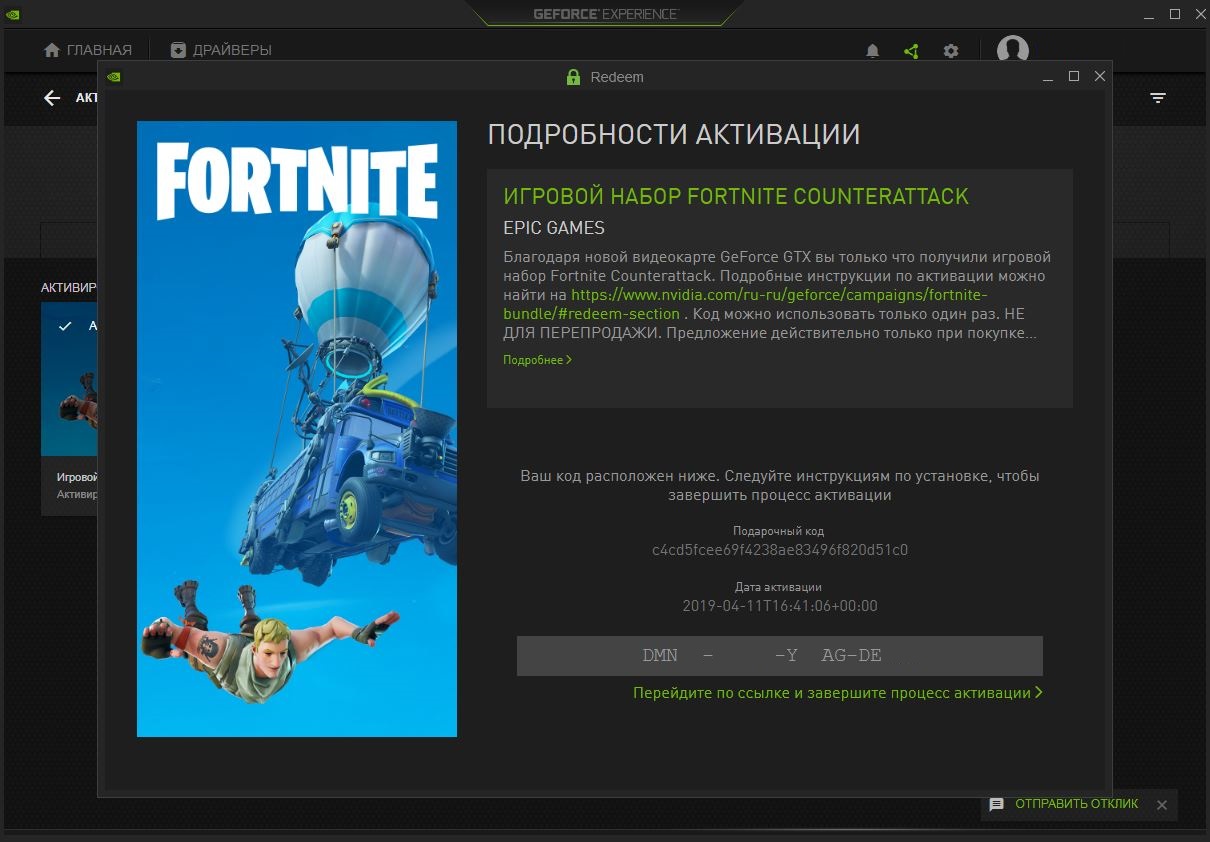Click the EPIC GAMES publisher label
This screenshot has height=842, width=1210.
click(554, 228)
